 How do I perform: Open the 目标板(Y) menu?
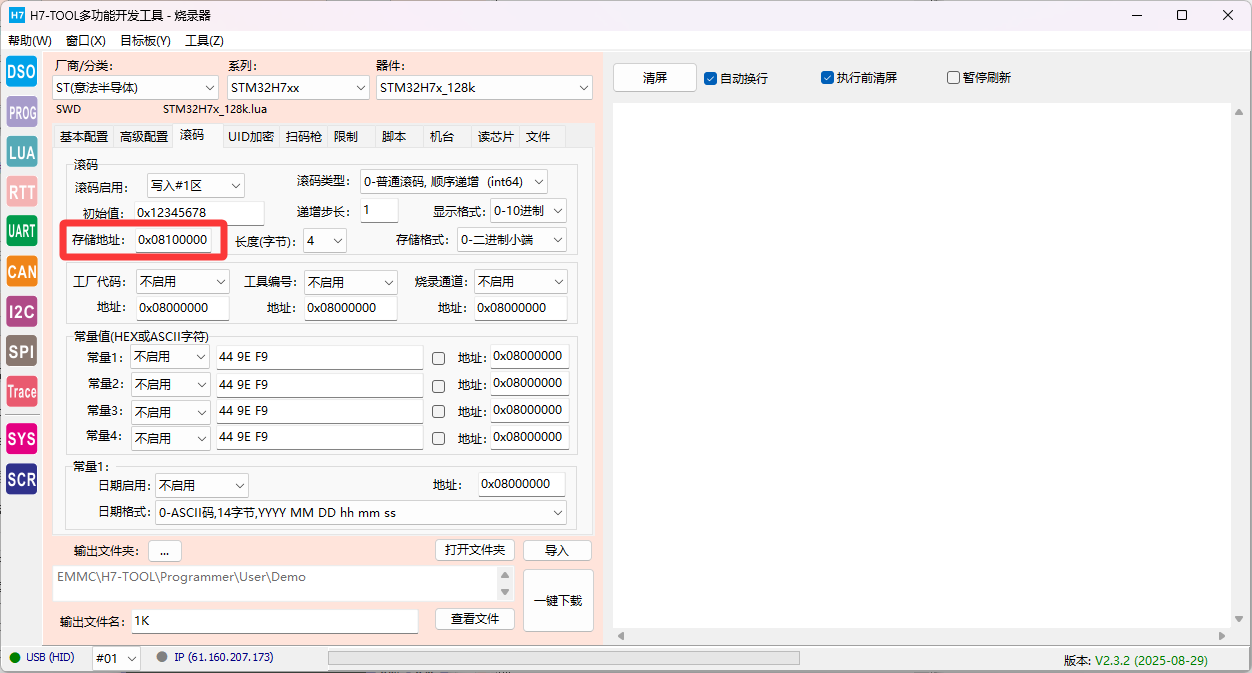tap(145, 41)
